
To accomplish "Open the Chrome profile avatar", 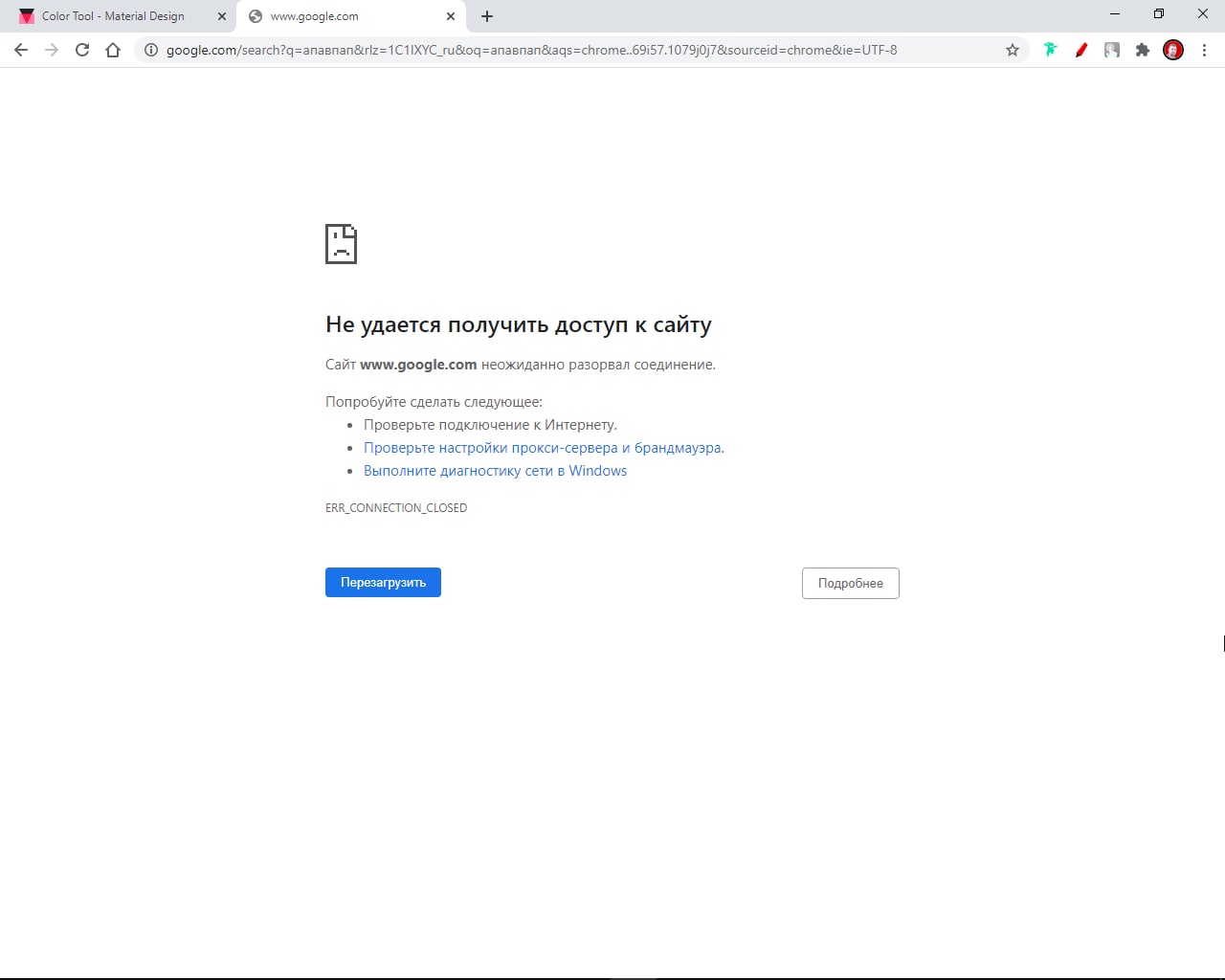I will click(1173, 50).
